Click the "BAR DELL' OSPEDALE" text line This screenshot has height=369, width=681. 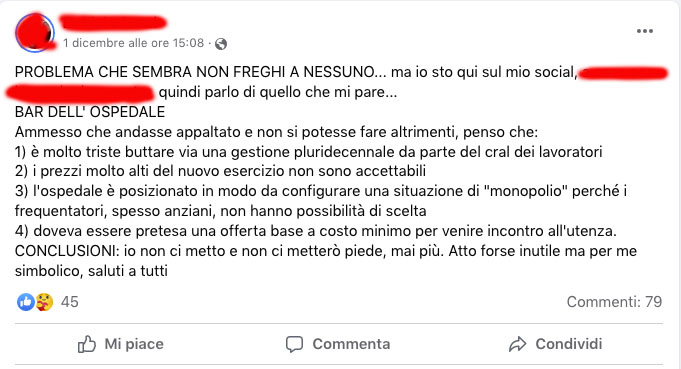pyautogui.click(x=90, y=112)
